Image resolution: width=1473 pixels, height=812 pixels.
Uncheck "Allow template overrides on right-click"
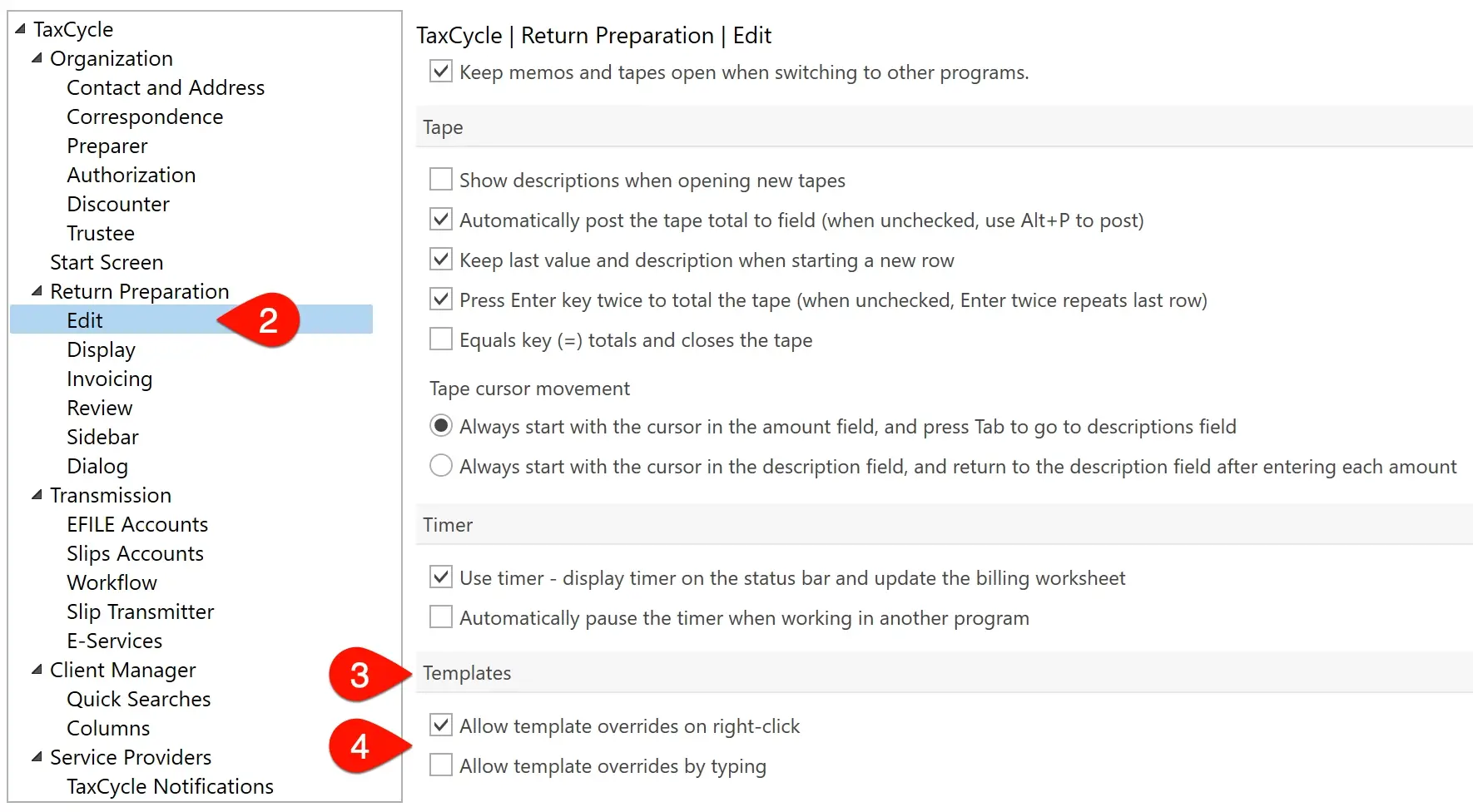tap(440, 724)
